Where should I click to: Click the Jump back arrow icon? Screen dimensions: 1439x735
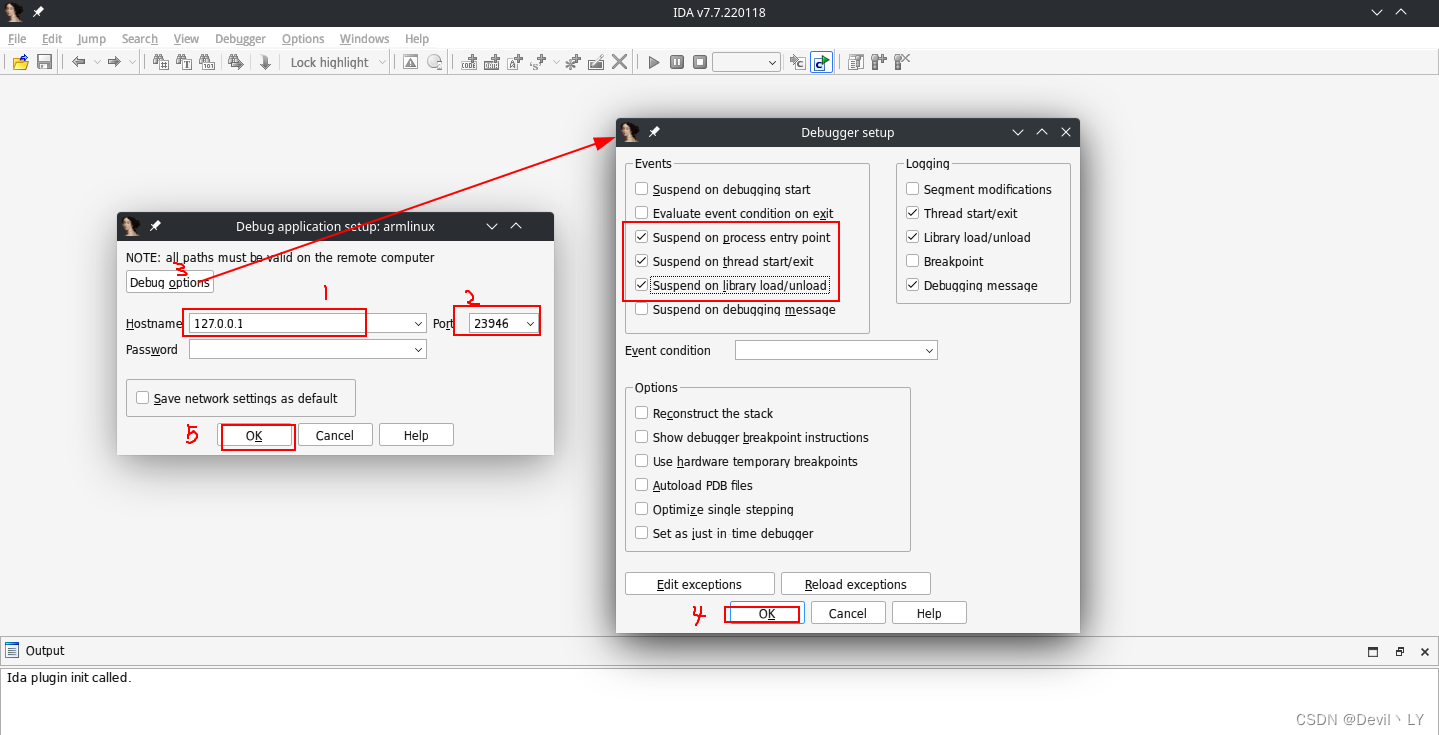point(79,62)
